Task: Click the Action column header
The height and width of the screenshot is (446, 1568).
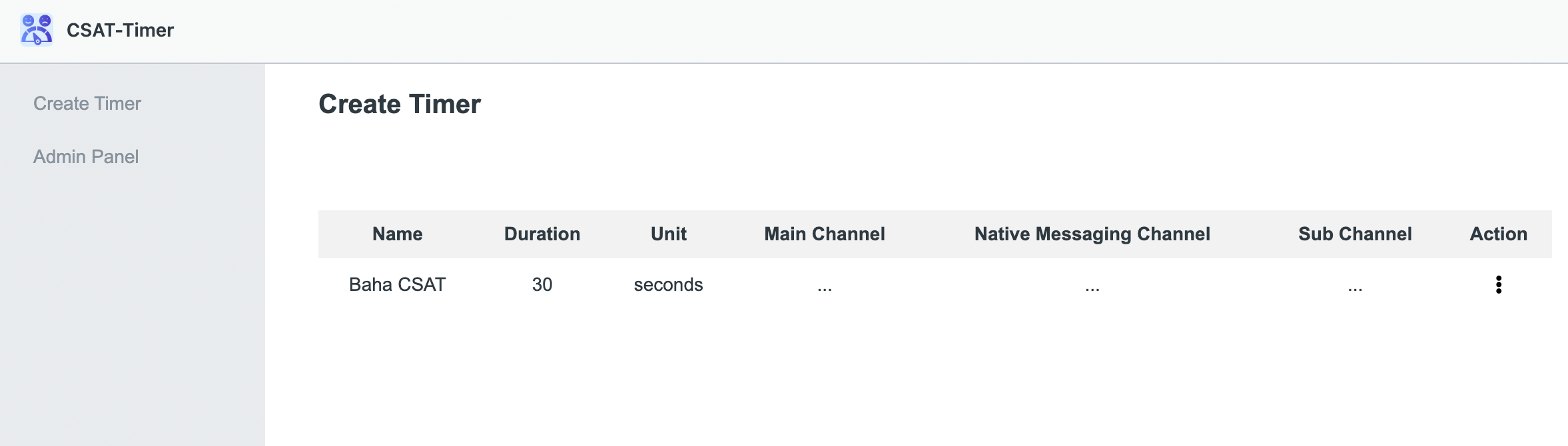Action: (1498, 234)
